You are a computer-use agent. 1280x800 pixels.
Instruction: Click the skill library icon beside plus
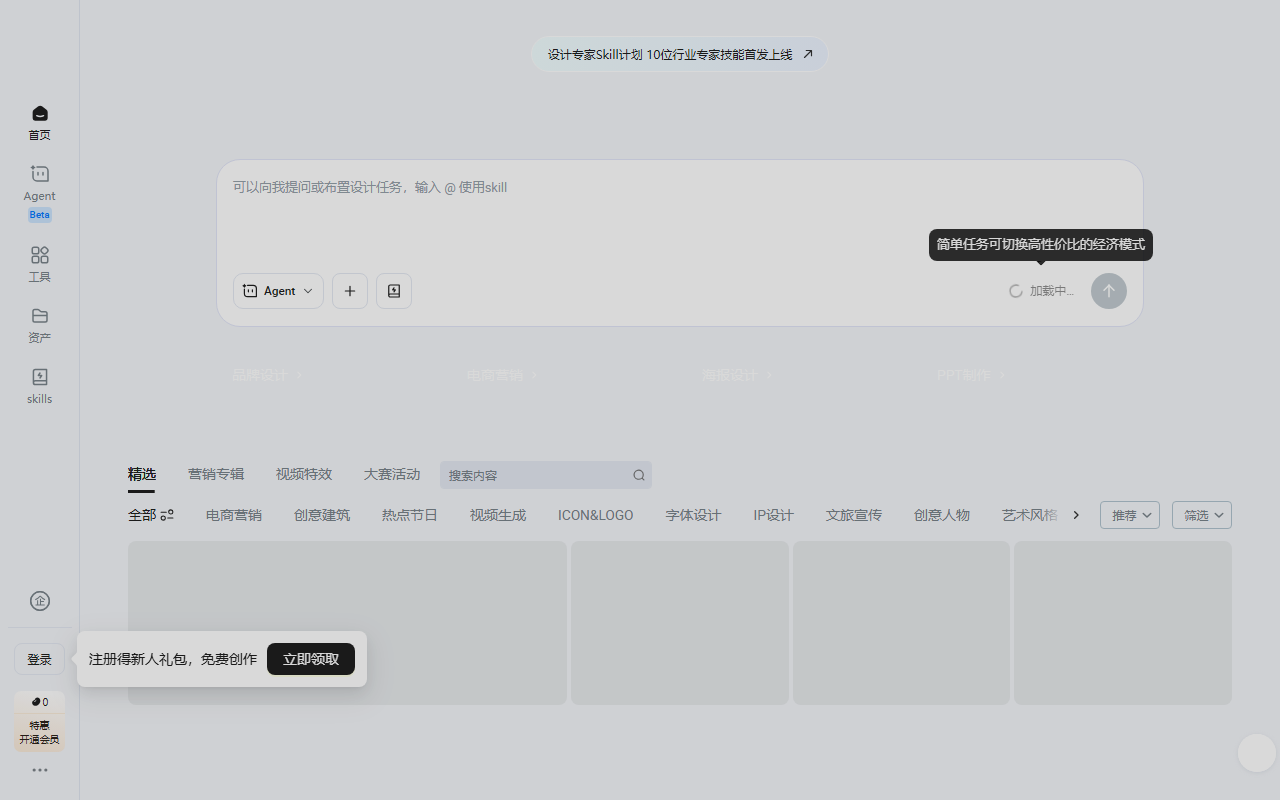(394, 291)
